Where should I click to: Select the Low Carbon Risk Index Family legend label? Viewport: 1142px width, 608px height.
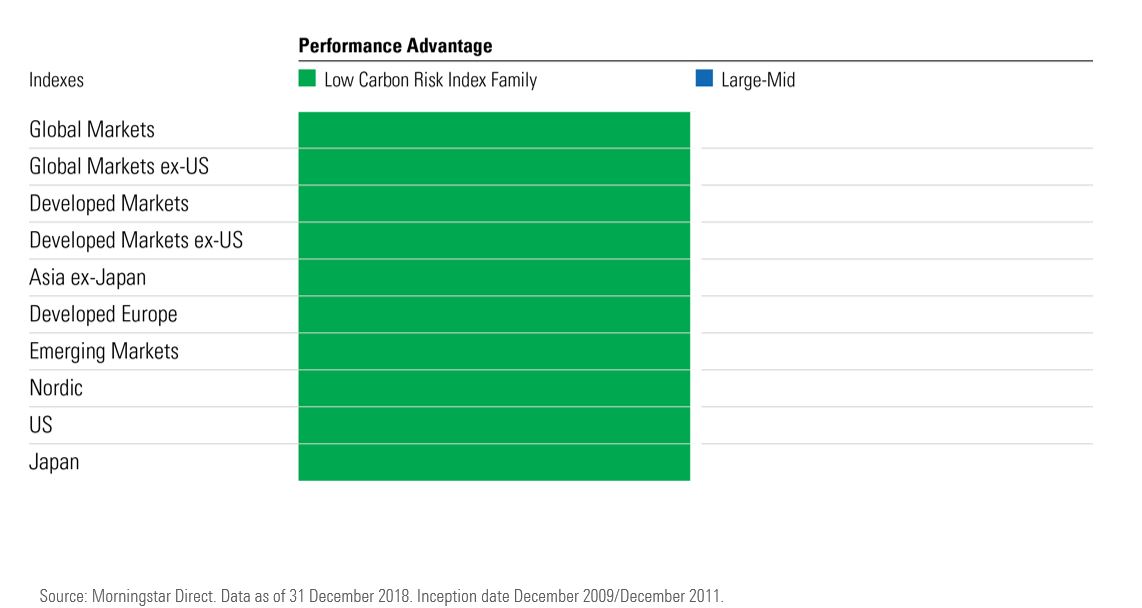click(430, 80)
